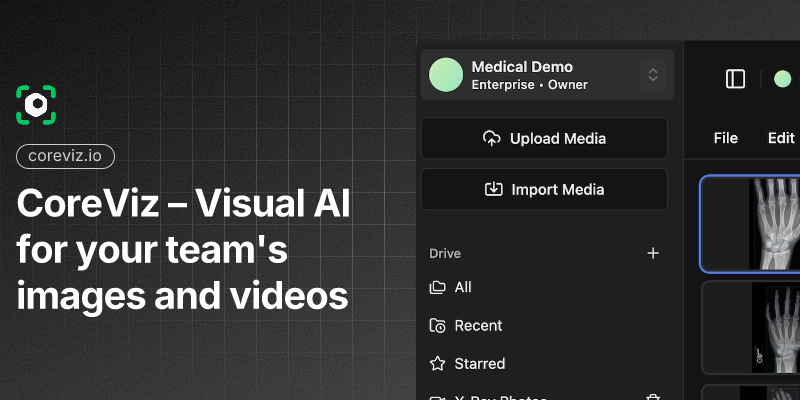Click the Upload Media button

pyautogui.click(x=544, y=138)
